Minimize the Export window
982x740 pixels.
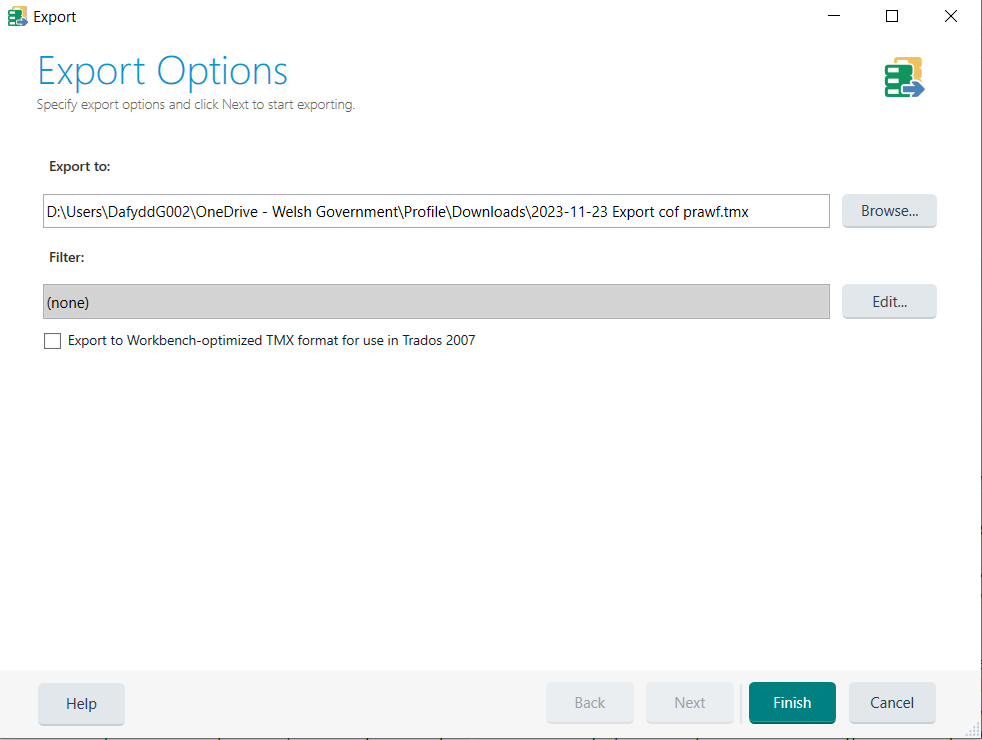(x=834, y=16)
